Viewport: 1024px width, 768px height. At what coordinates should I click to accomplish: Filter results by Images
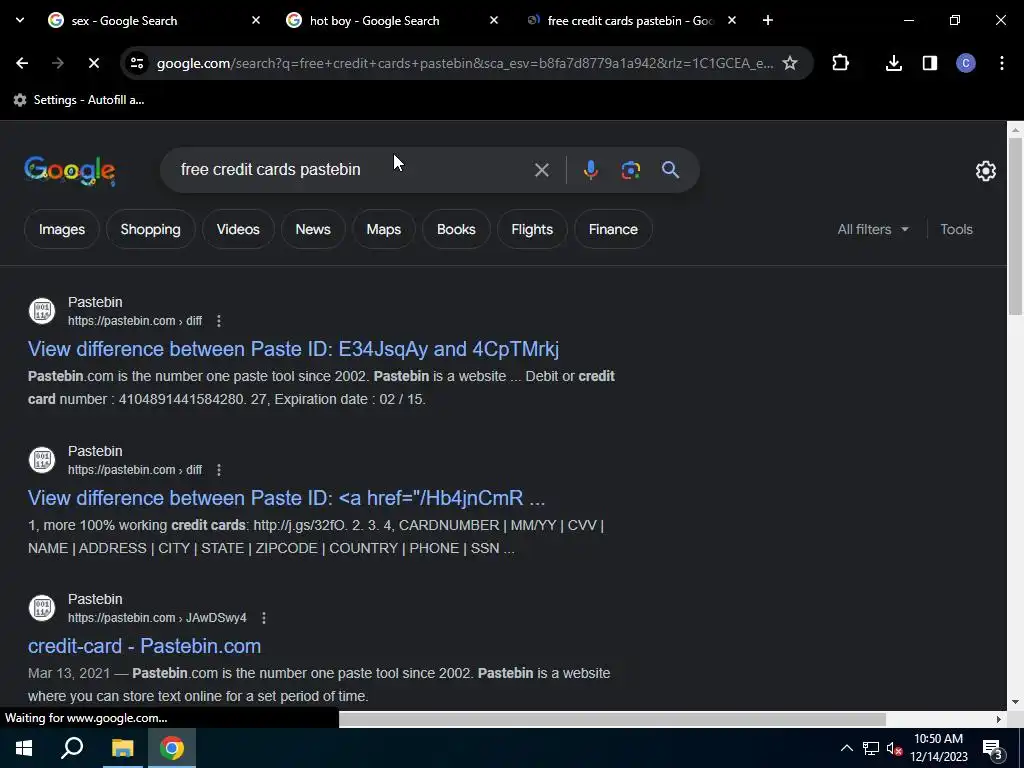point(62,229)
